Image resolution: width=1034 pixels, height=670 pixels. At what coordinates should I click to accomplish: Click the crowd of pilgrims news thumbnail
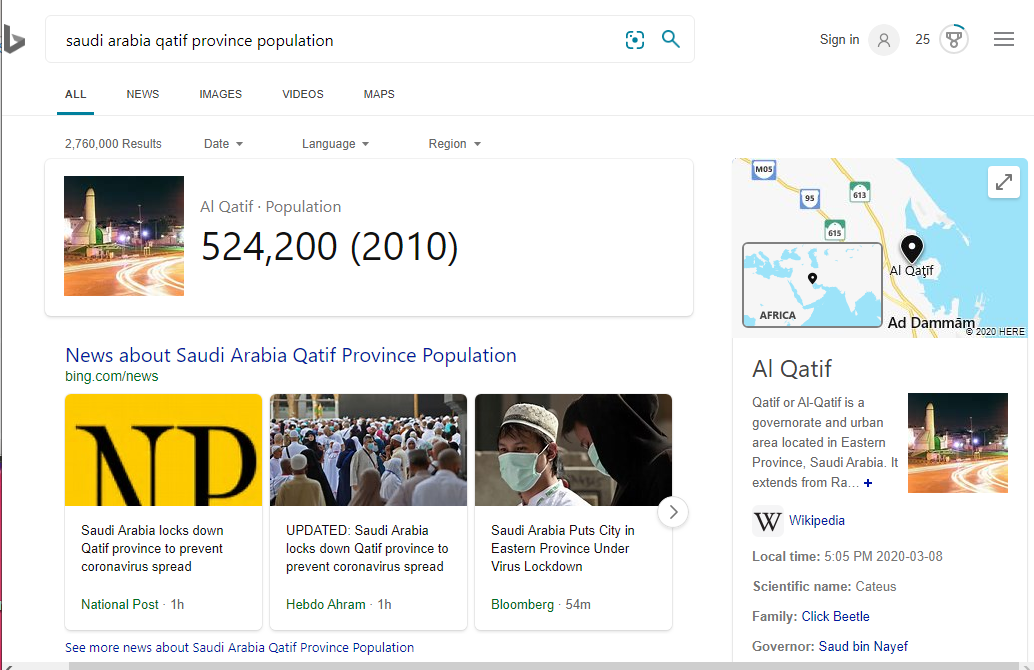point(369,450)
